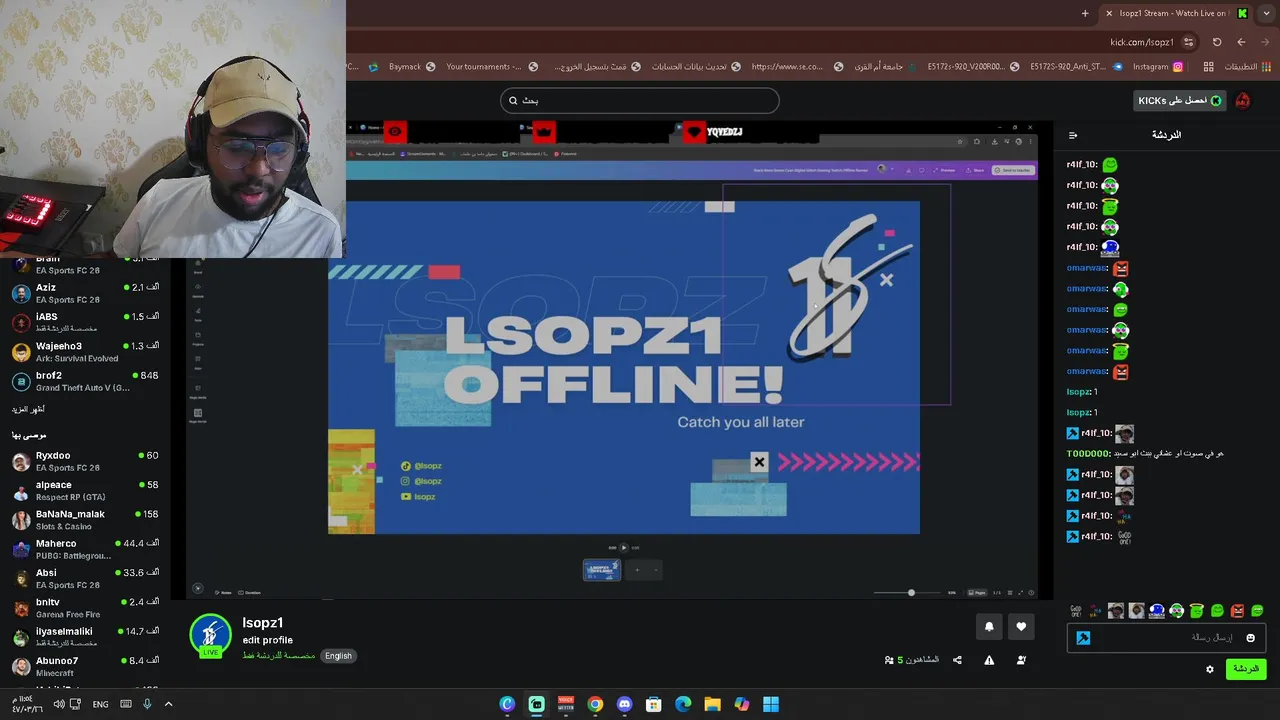
Task: Open the browser tab search dropdown arrow
Action: [1266, 13]
